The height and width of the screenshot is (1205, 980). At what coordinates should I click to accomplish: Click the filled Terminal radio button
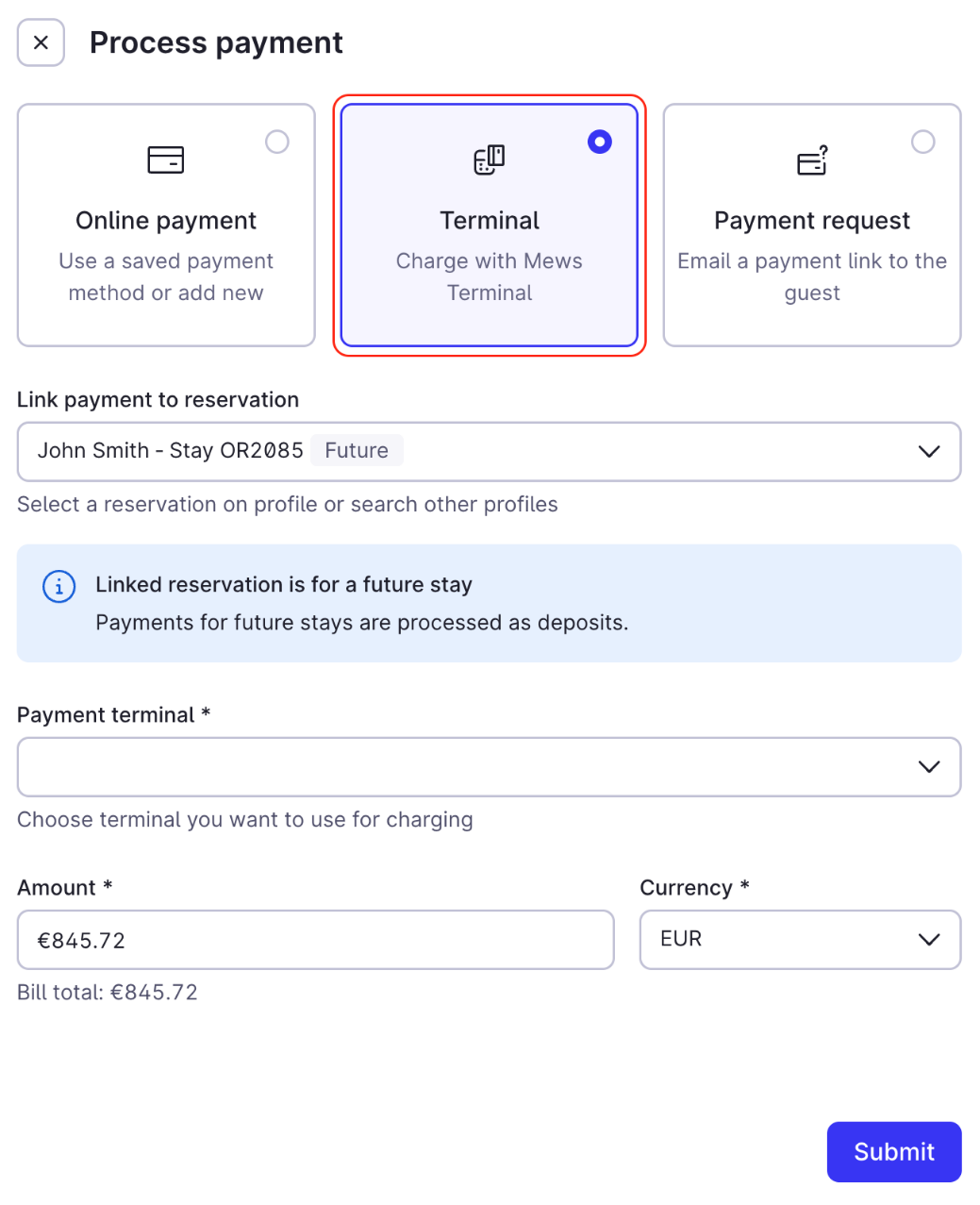click(600, 141)
